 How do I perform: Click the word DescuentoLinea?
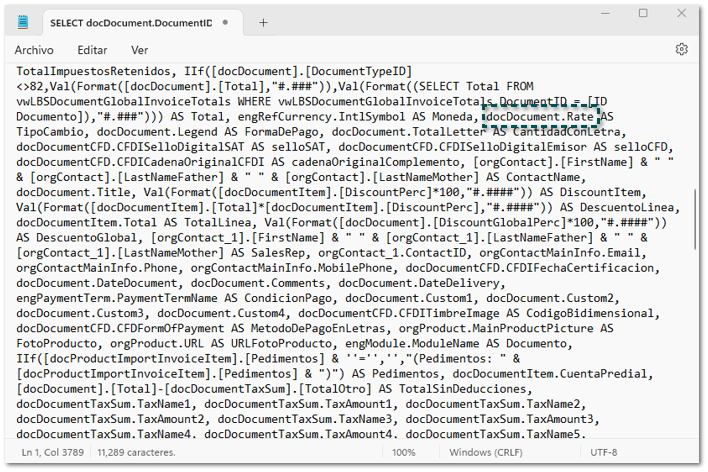tap(627, 207)
